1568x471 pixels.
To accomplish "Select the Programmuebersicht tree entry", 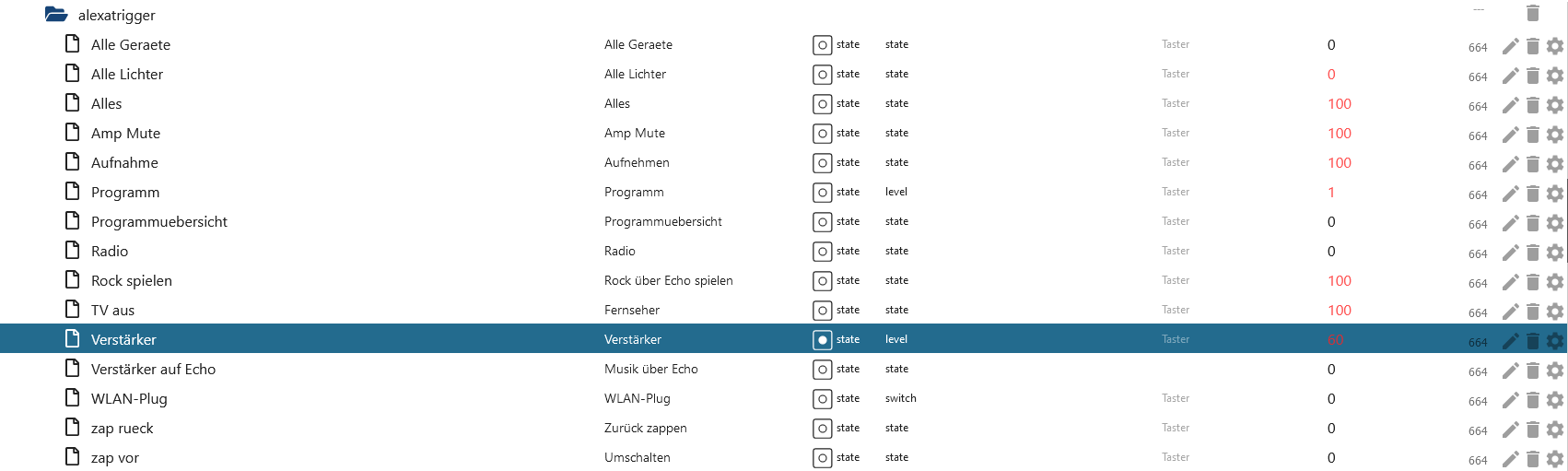I will pos(159,222).
